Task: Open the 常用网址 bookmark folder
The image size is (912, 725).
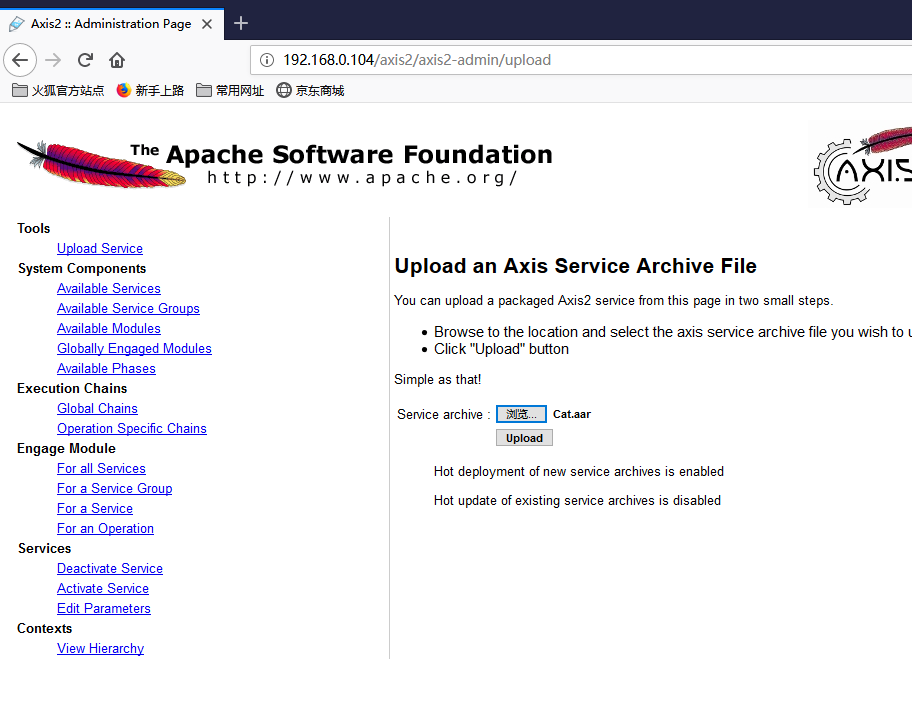Action: point(230,90)
